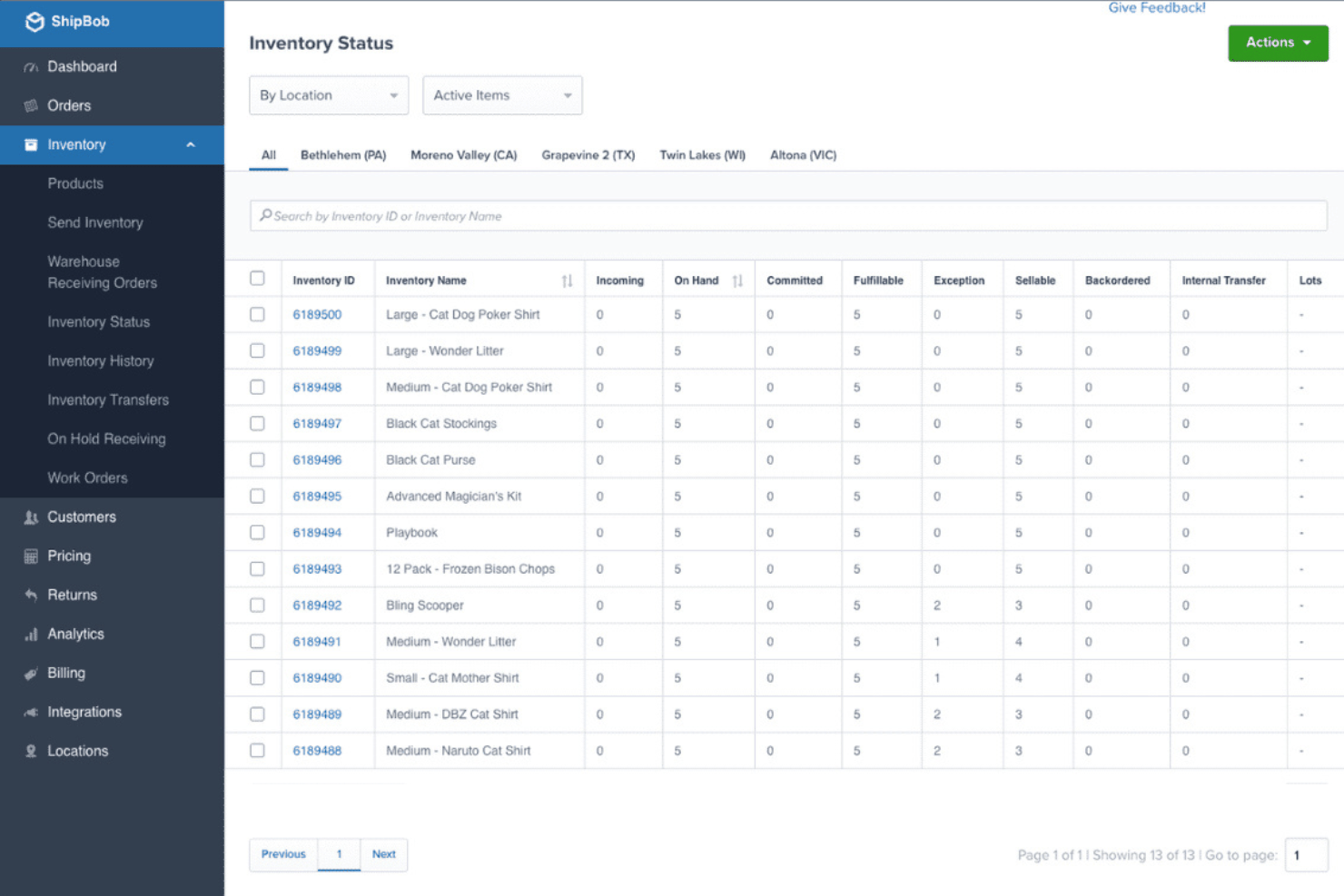The width and height of the screenshot is (1344, 896).
Task: Select checkbox for Black Cat Purse row
Action: point(257,459)
